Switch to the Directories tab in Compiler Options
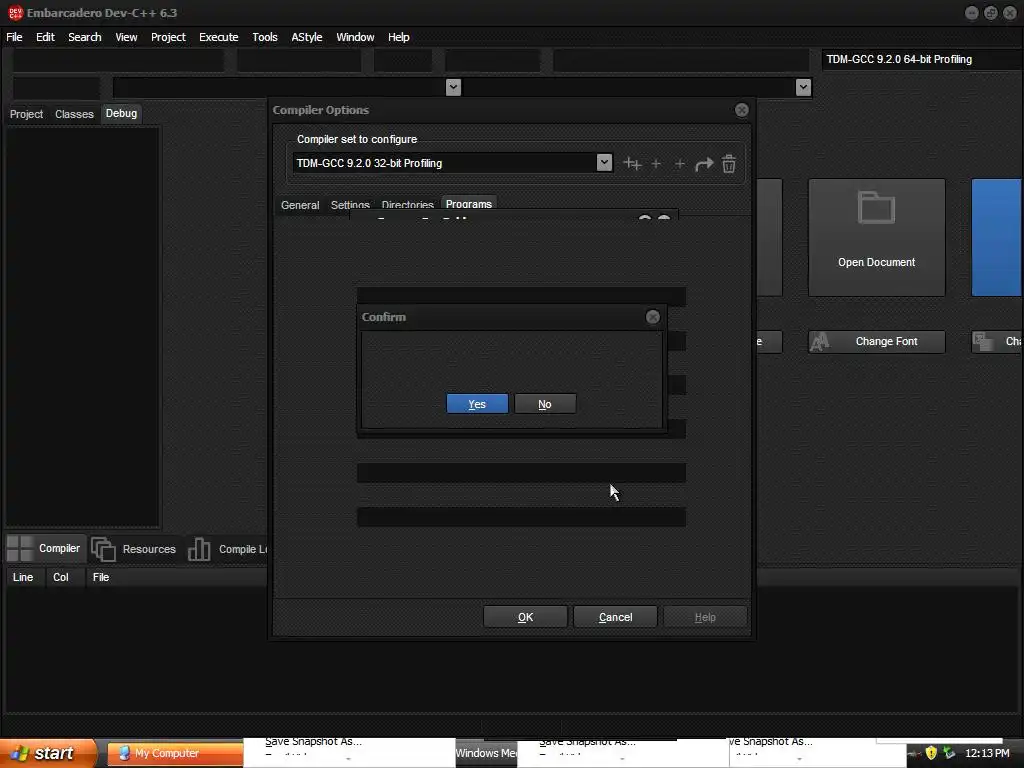This screenshot has height=768, width=1024. coord(408,205)
